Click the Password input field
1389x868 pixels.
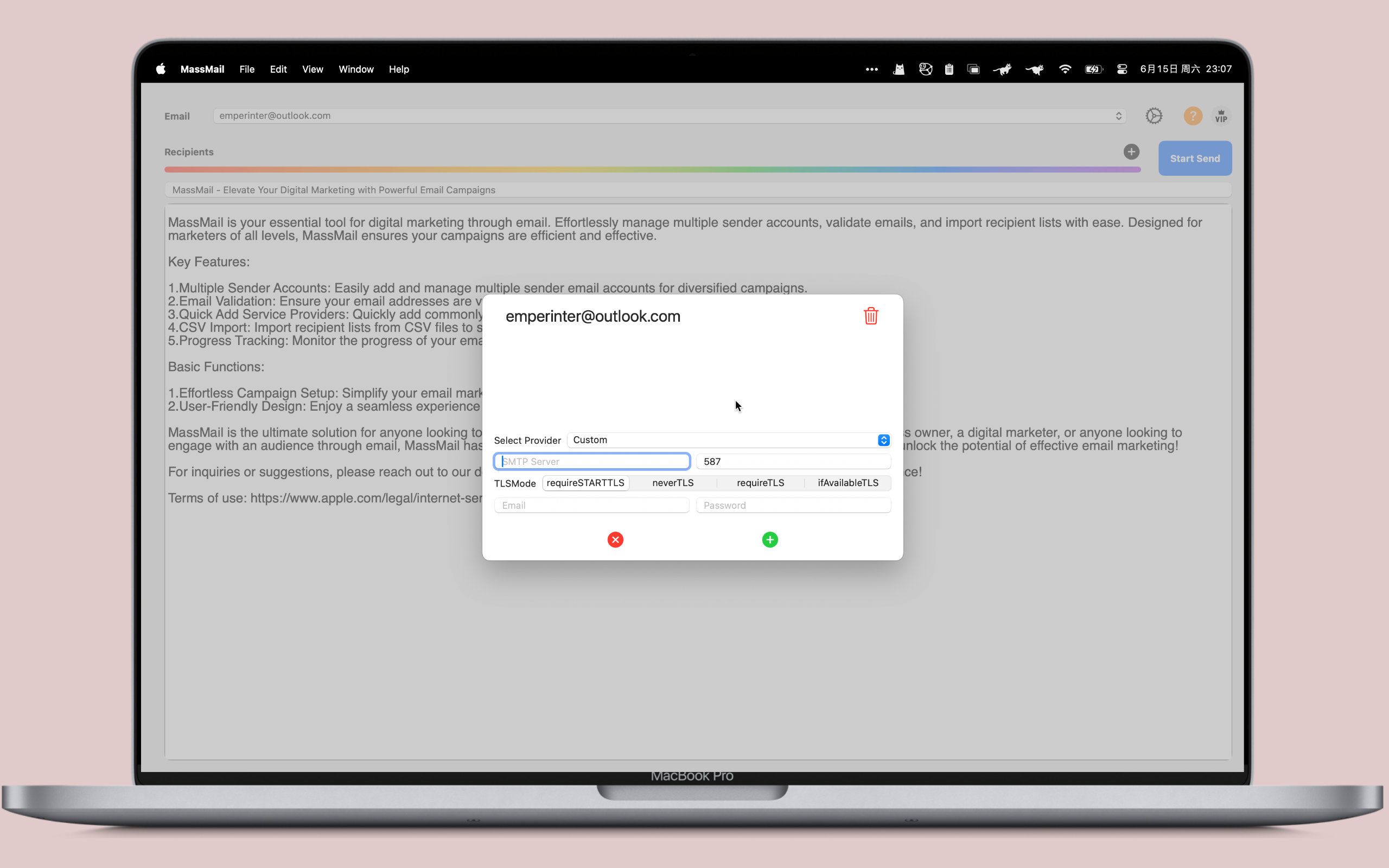[793, 505]
